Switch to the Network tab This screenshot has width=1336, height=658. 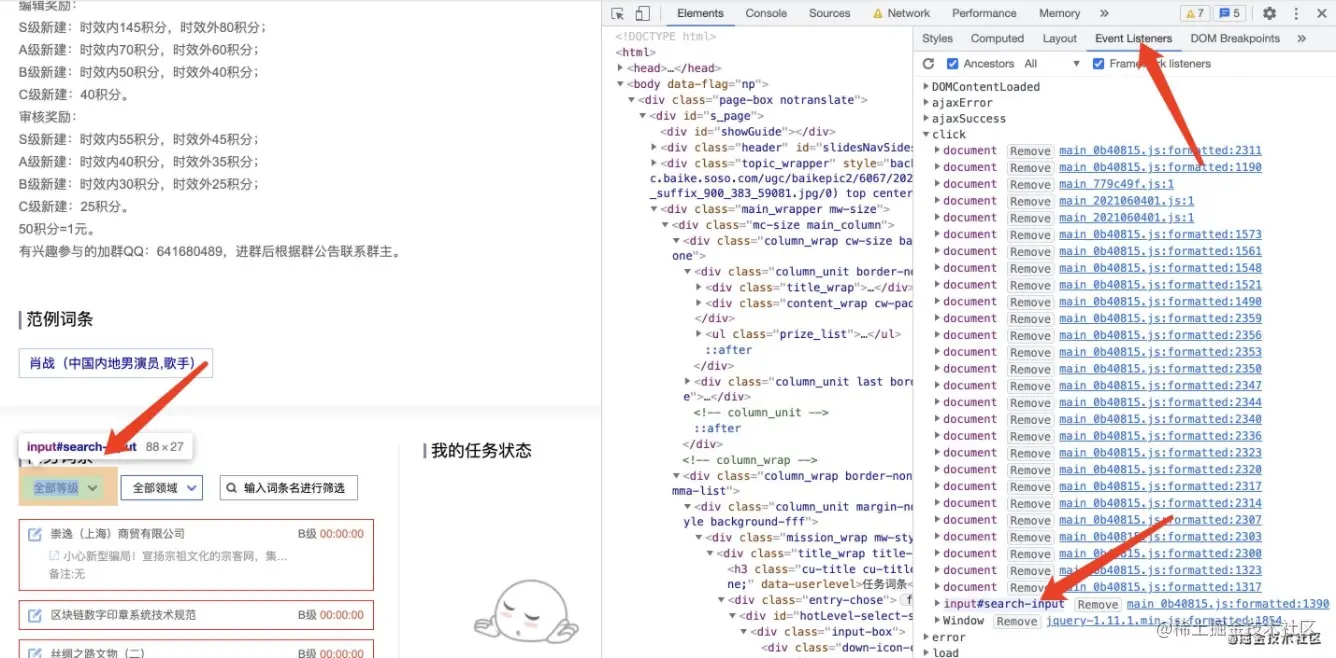pyautogui.click(x=901, y=13)
